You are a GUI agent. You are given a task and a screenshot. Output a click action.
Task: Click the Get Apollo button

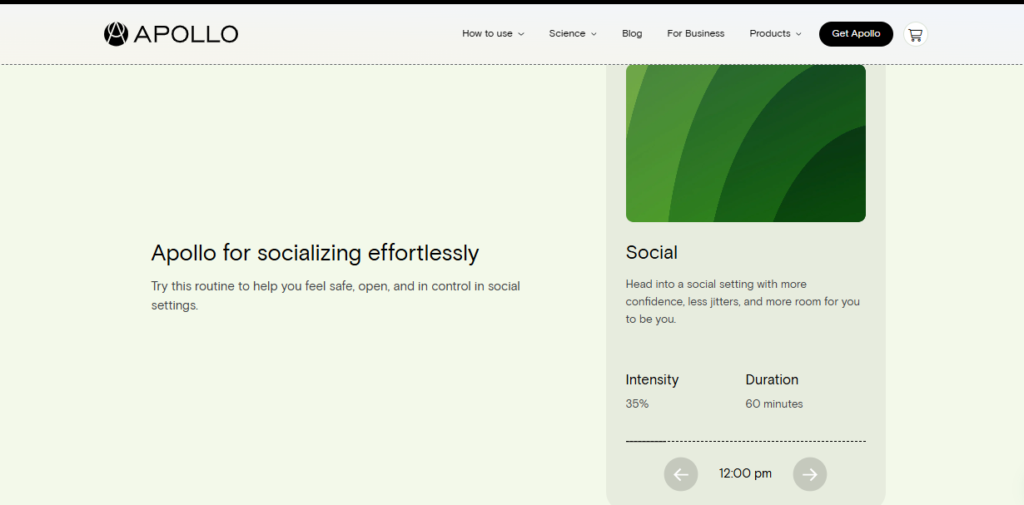click(x=856, y=34)
